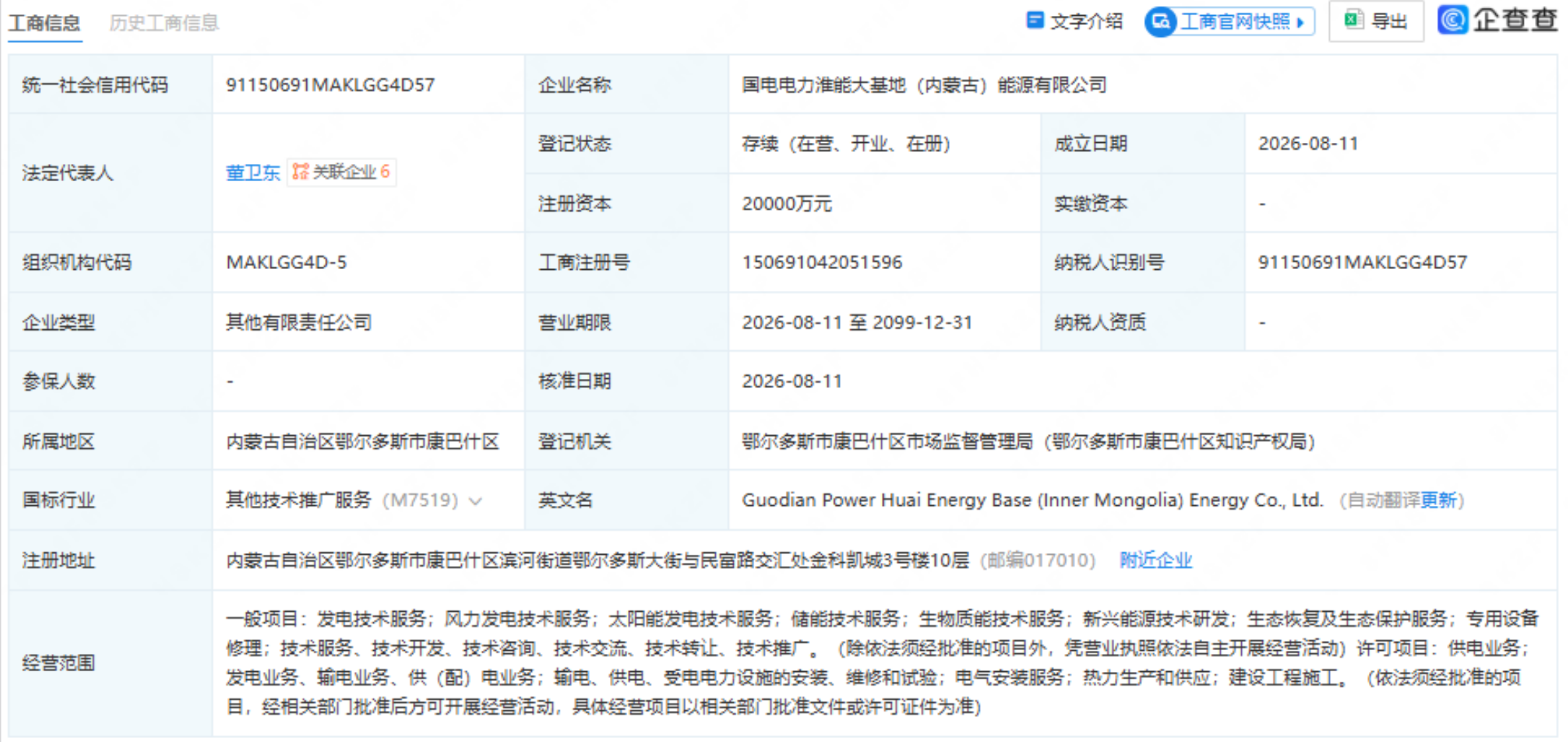Select the registered address text
1568x742 pixels.
[597, 561]
